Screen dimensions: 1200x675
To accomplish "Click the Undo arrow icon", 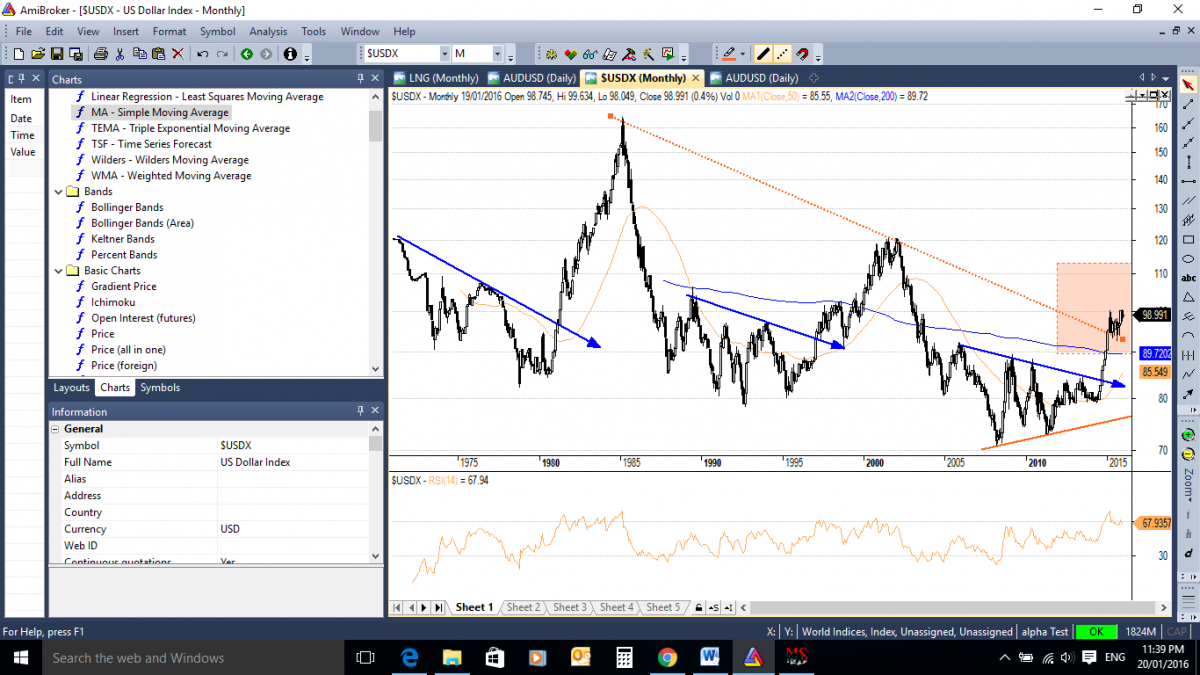I will 203,54.
